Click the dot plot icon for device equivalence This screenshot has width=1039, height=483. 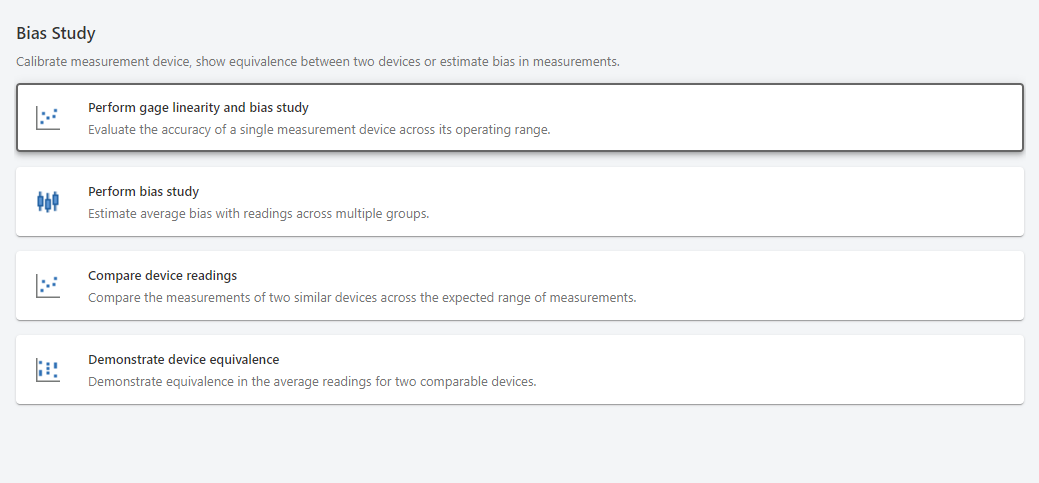pos(48,370)
